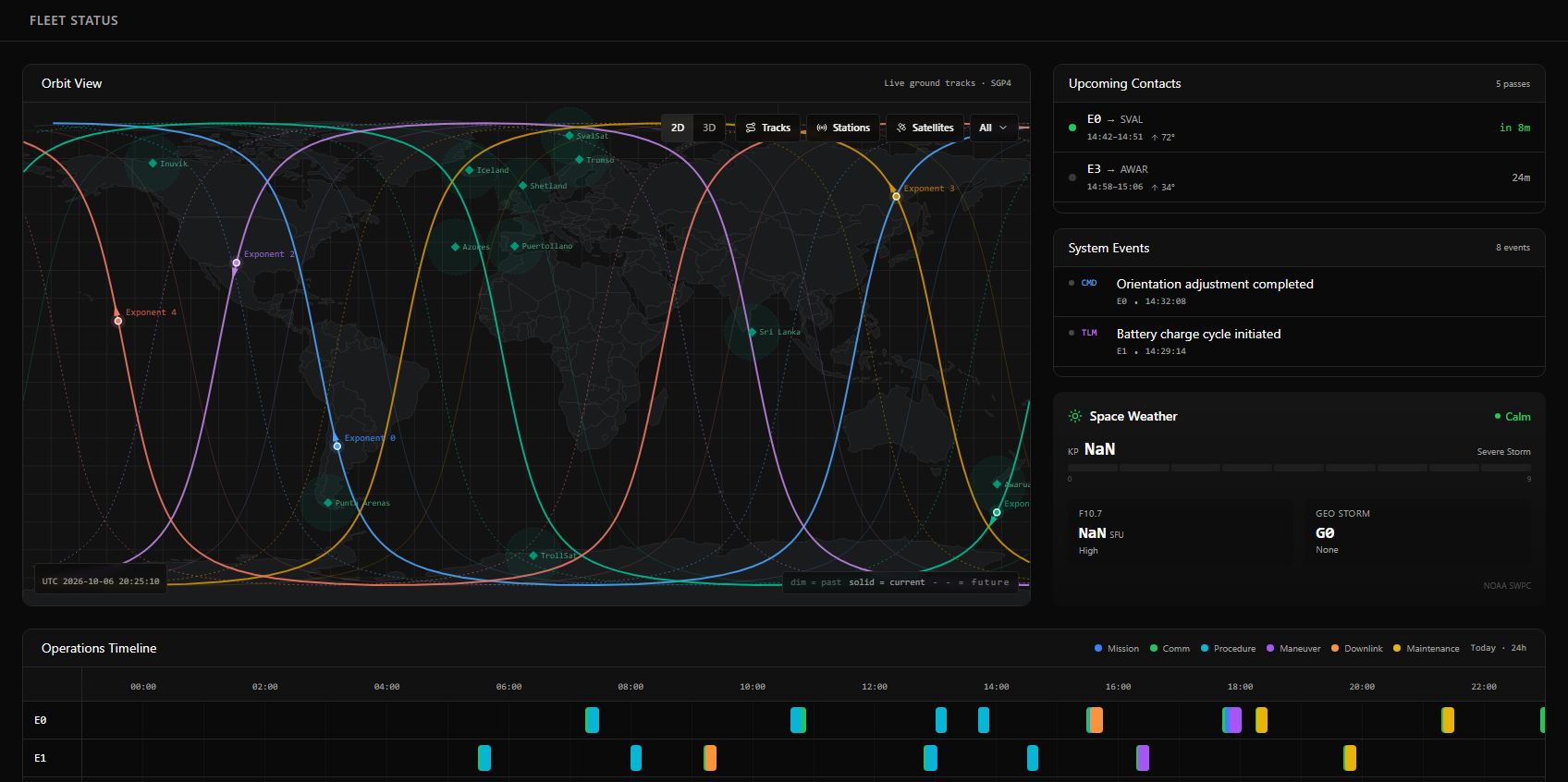
Task: Select the Exponent 0 satellite marker
Action: pyautogui.click(x=337, y=446)
